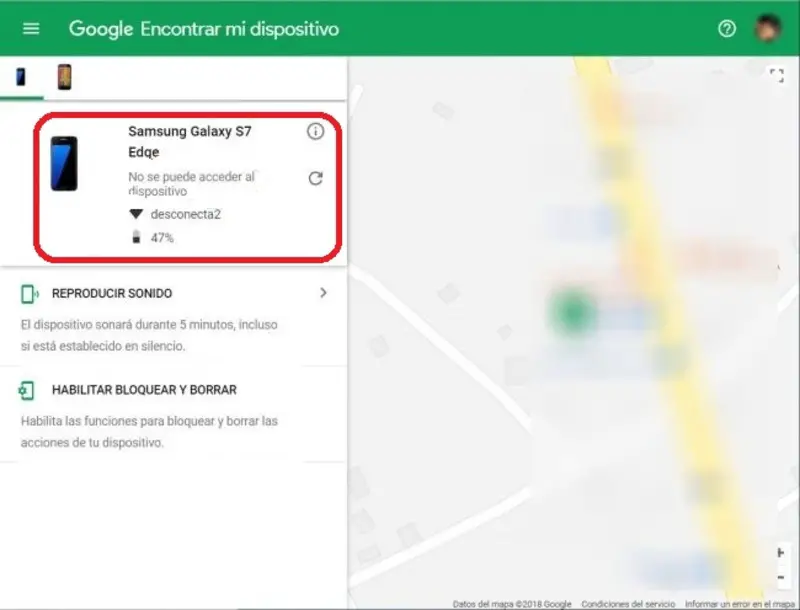800x610 pixels.
Task: Click the 47% battery level text
Action: [x=162, y=238]
